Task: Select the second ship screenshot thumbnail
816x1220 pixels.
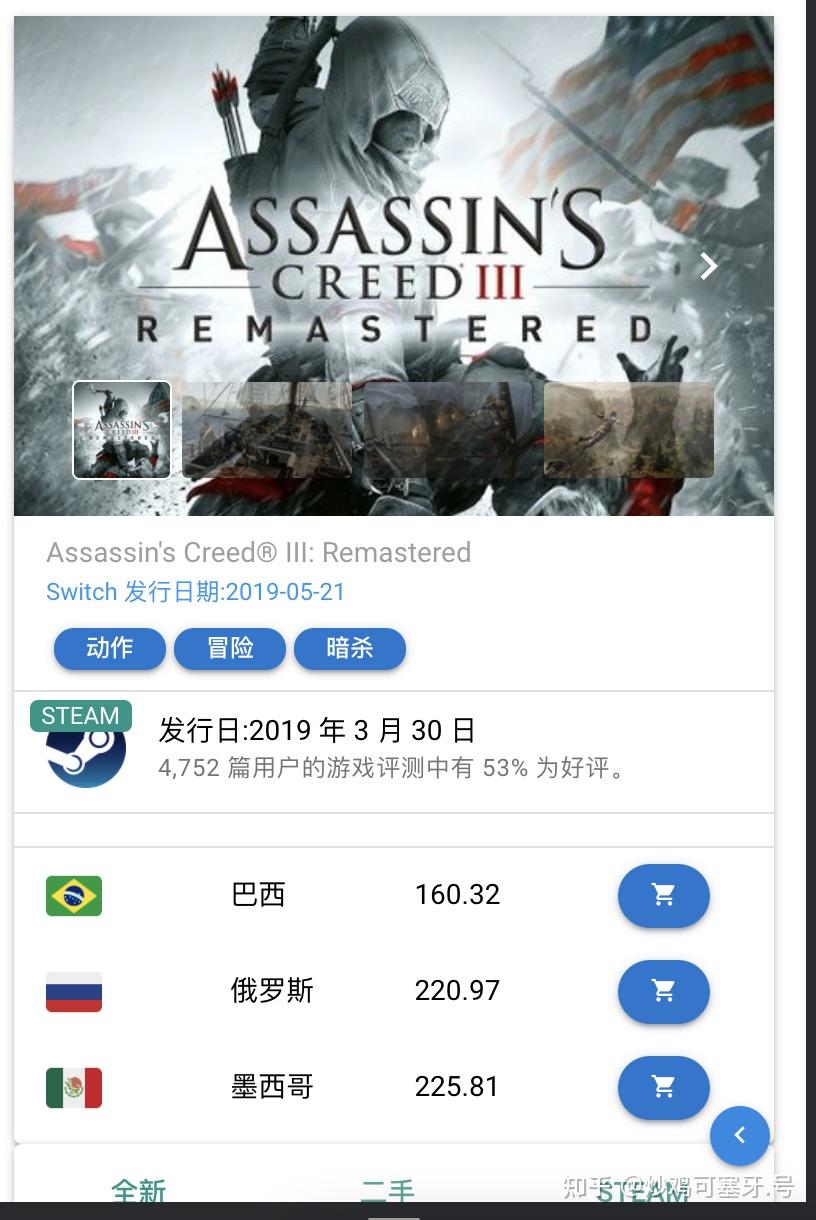Action: click(267, 430)
